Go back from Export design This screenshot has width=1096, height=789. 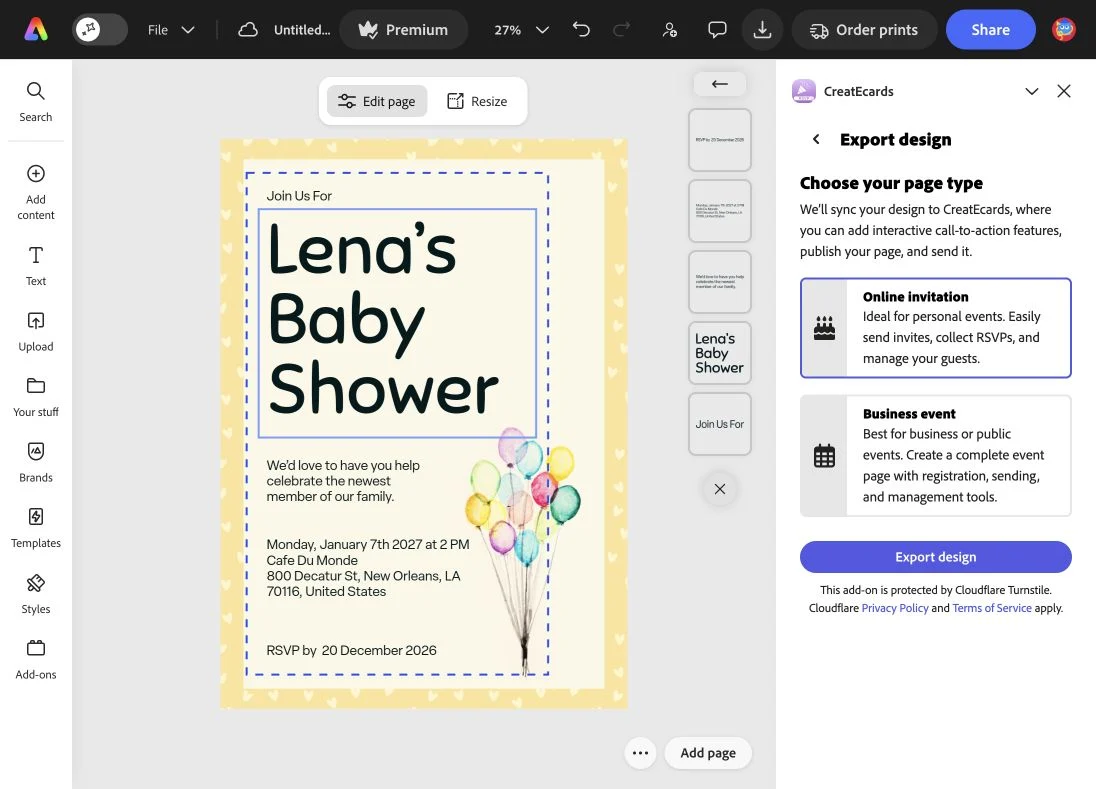816,139
